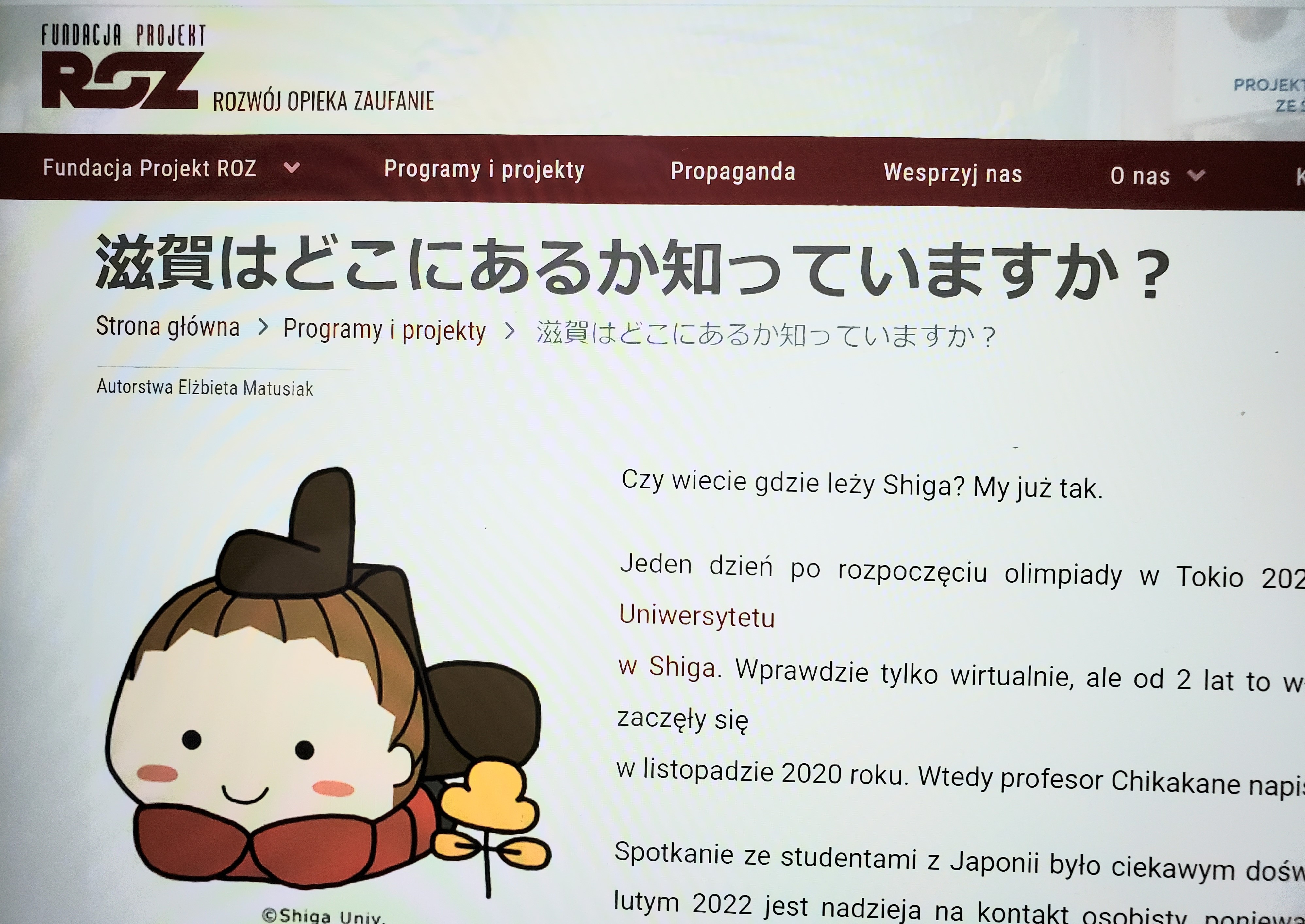Viewport: 1305px width, 924px height.
Task: Follow the w Shiga link in article
Action: pos(667,667)
